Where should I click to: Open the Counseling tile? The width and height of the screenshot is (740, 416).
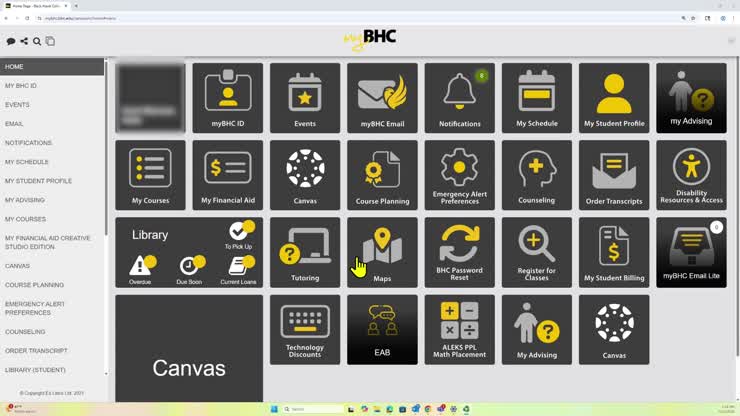537,175
